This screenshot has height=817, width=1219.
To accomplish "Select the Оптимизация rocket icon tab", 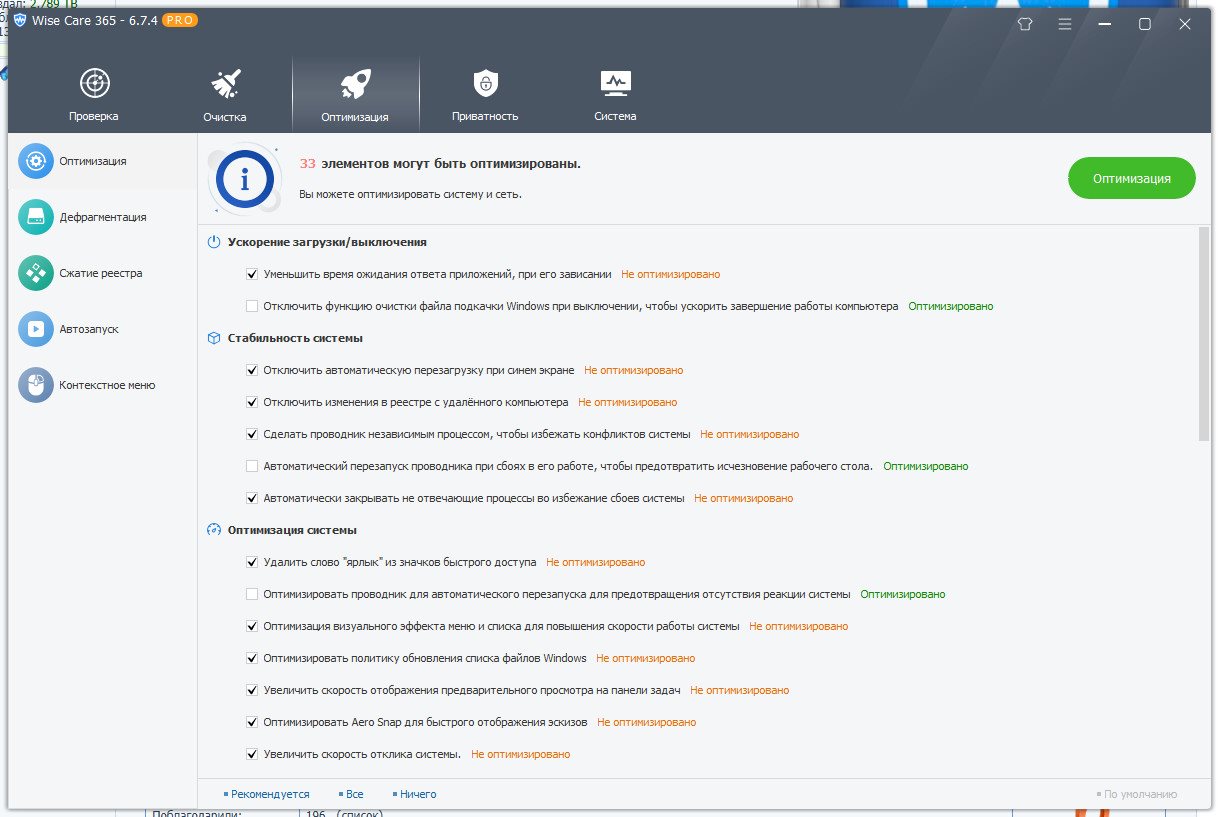I will point(355,83).
